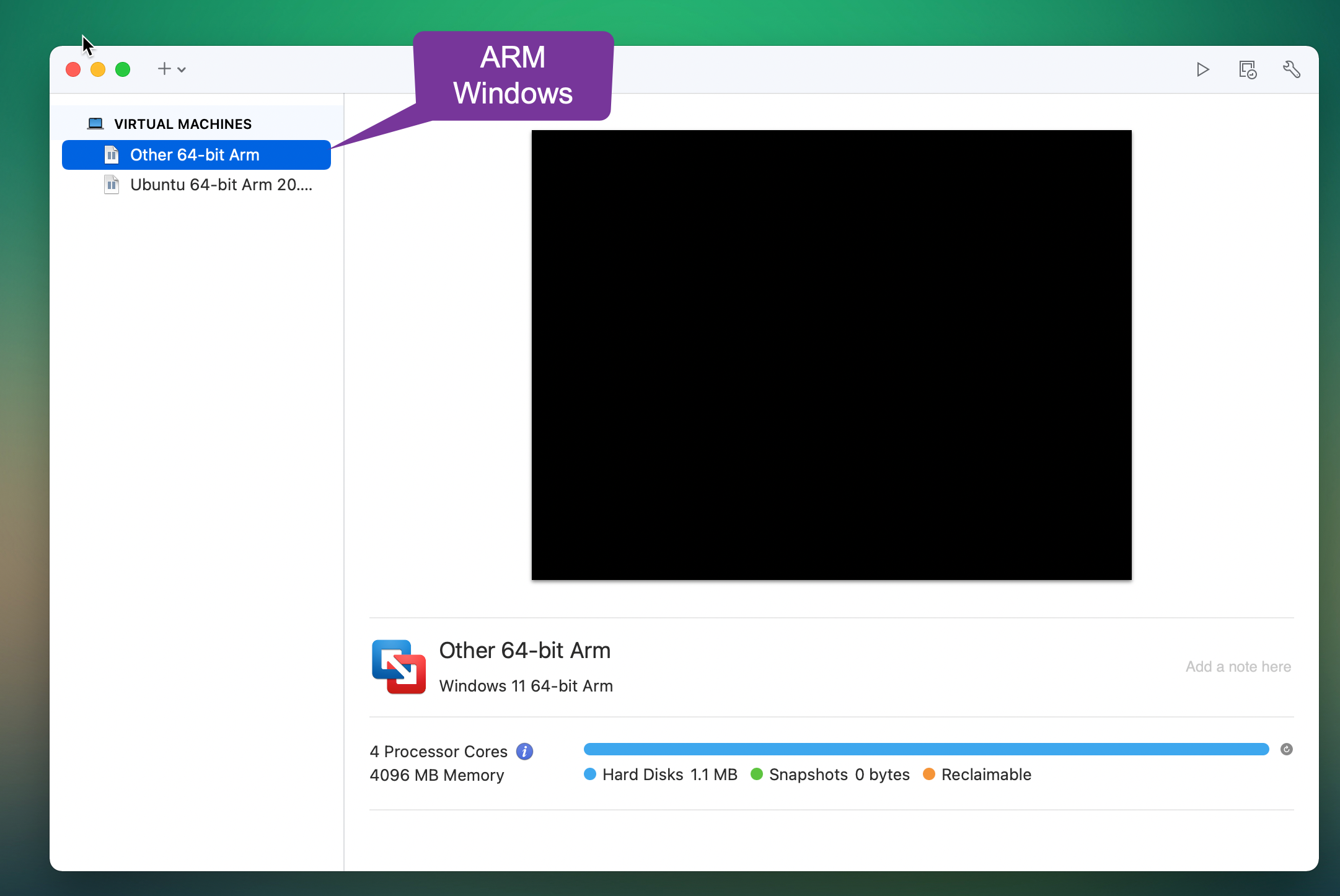Open virtual machine settings wrench icon

click(x=1292, y=69)
